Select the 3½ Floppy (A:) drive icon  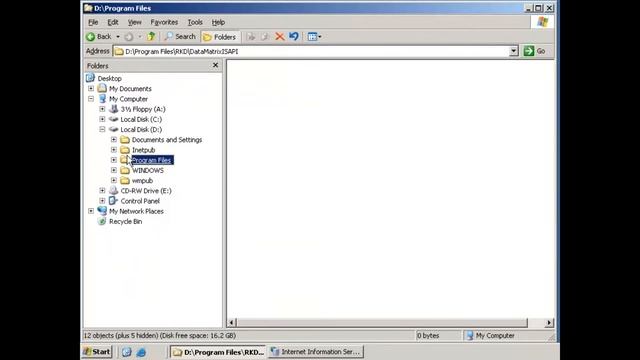click(x=114, y=109)
